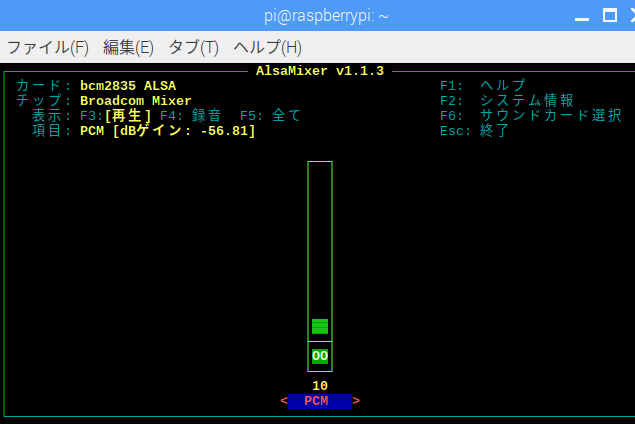This screenshot has height=424, width=635.
Task: Click the F2 システム情報 shortcut label
Action: tap(507, 101)
